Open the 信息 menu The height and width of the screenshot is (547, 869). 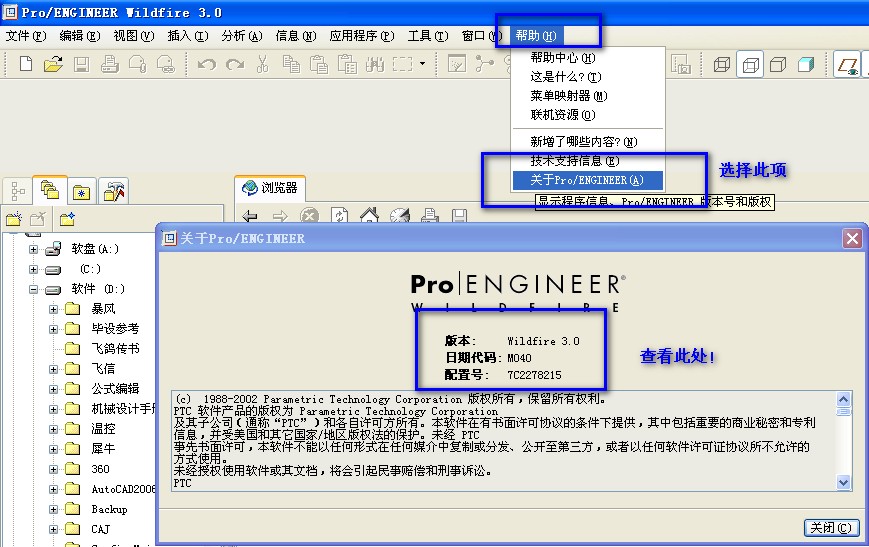coord(296,36)
